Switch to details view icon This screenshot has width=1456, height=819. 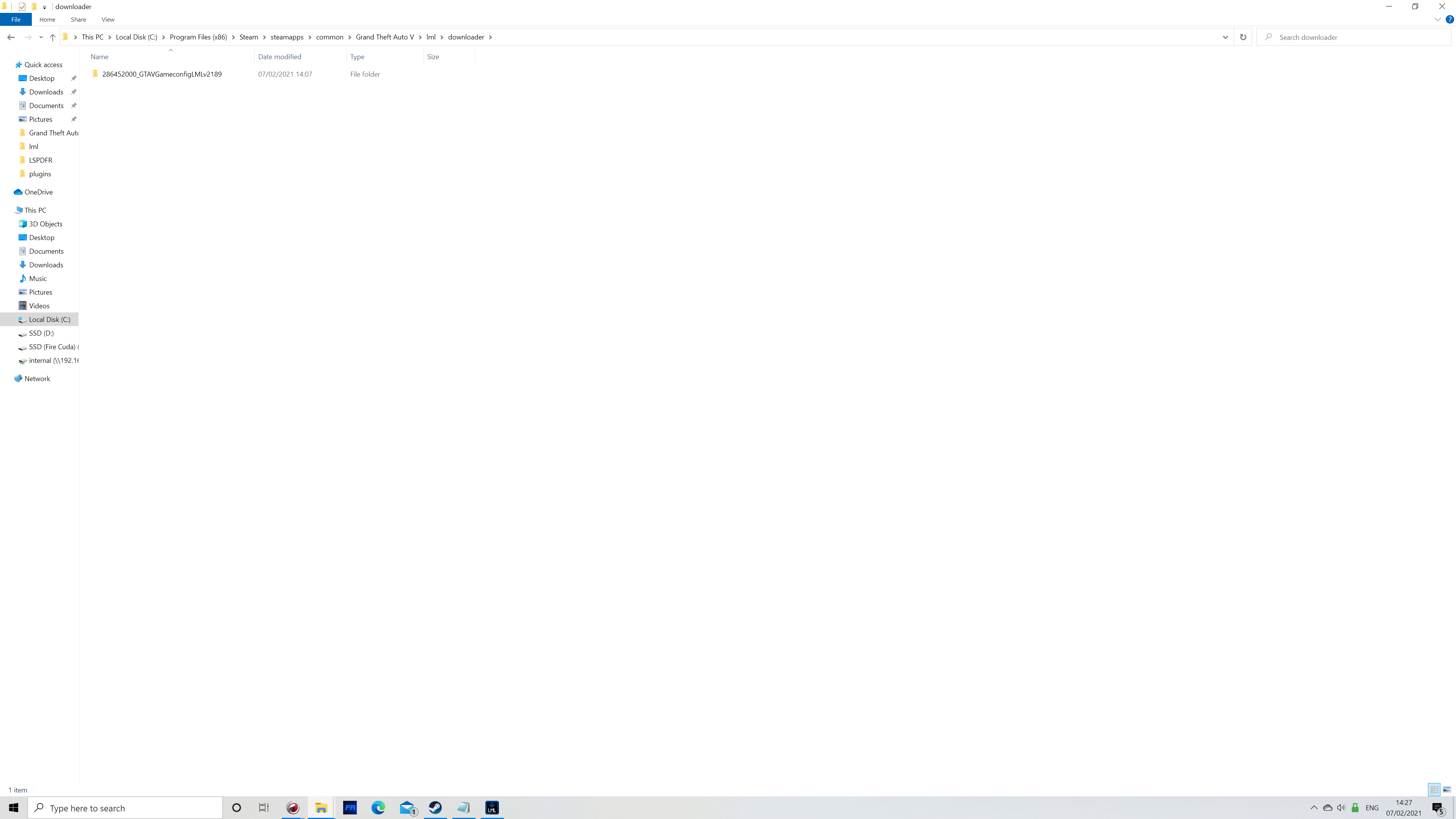click(x=1434, y=789)
